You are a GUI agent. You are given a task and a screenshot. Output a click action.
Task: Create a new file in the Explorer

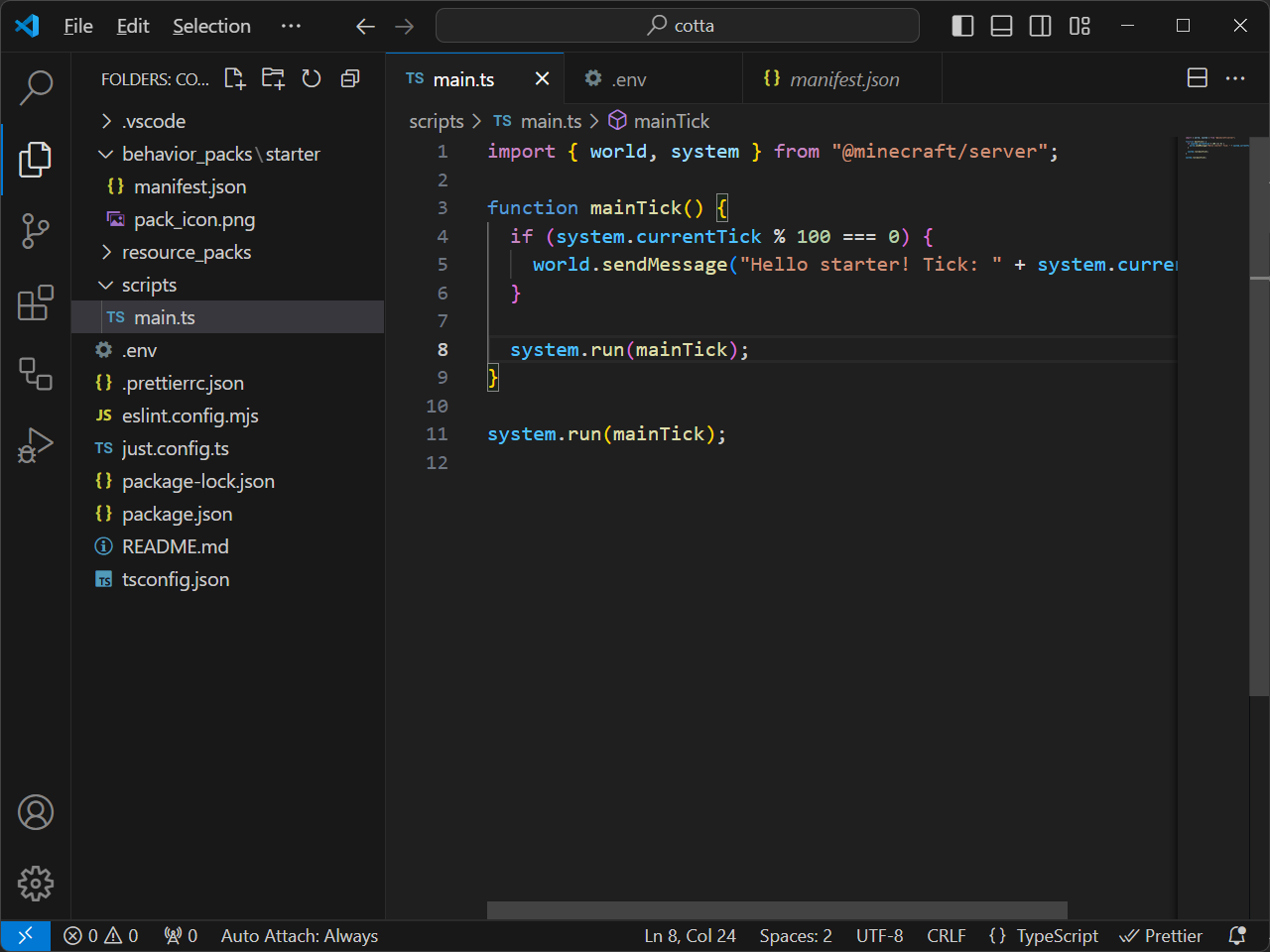(x=234, y=78)
